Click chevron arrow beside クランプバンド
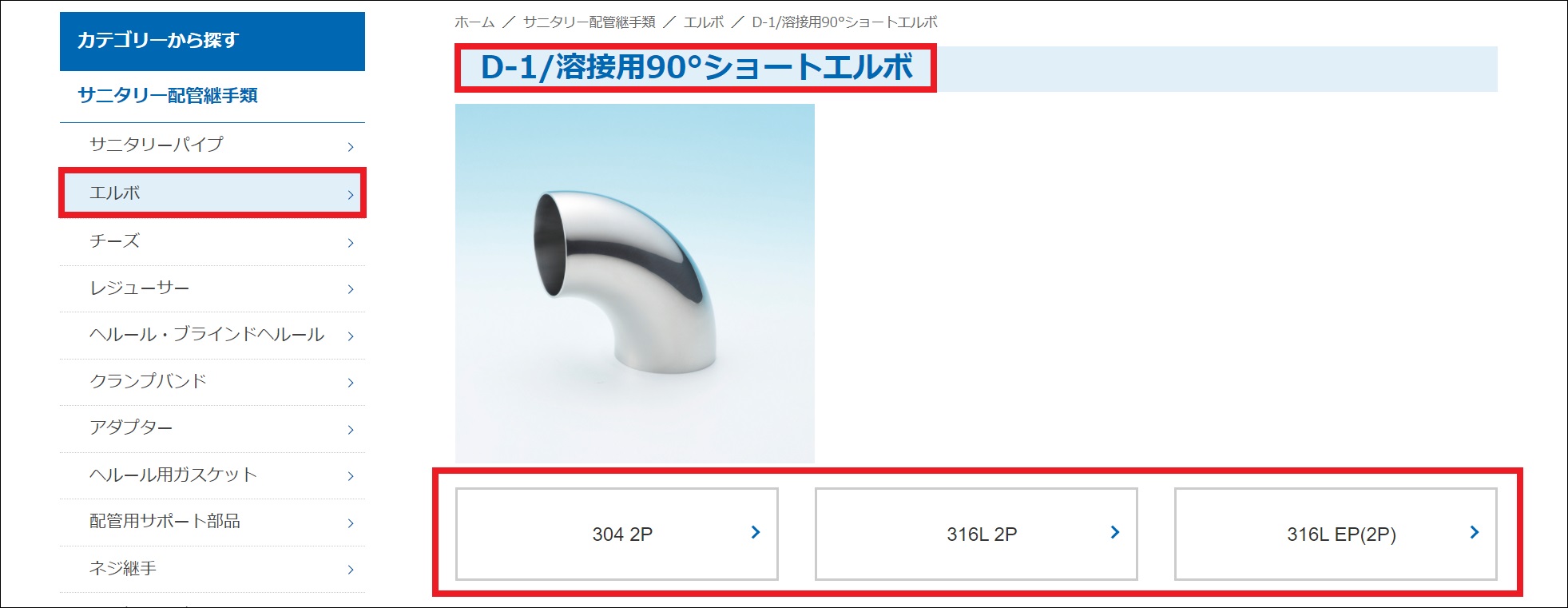Viewport: 1568px width, 608px height. pyautogui.click(x=351, y=383)
